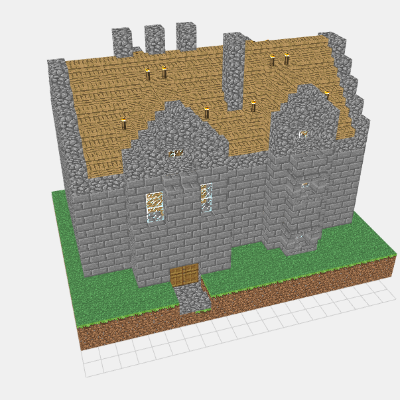This screenshot has width=400, height=400.
Task: Click the torch just right of central chimney
Action: click(x=253, y=106)
